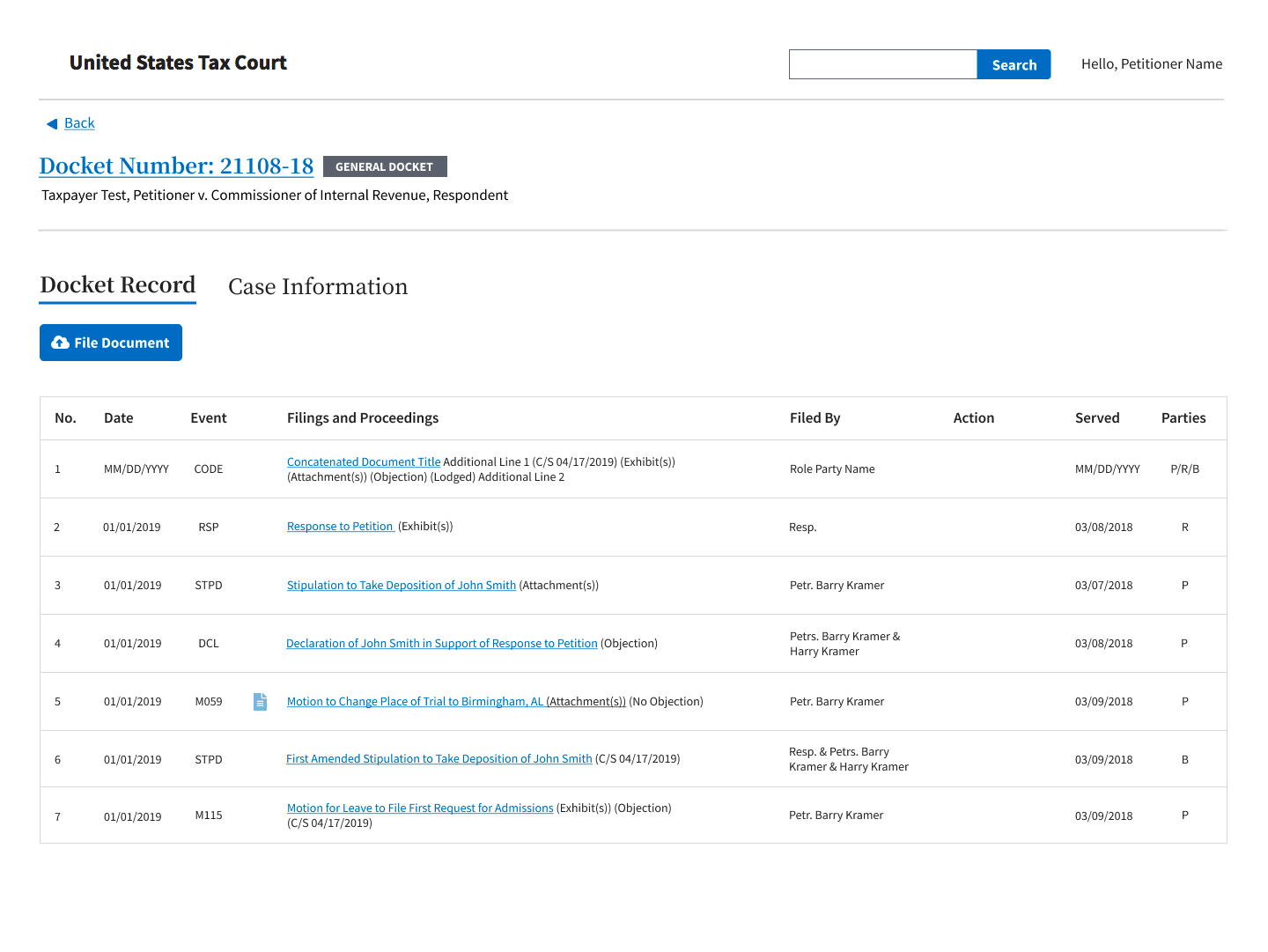Click the M059 event code cell

[x=209, y=702]
